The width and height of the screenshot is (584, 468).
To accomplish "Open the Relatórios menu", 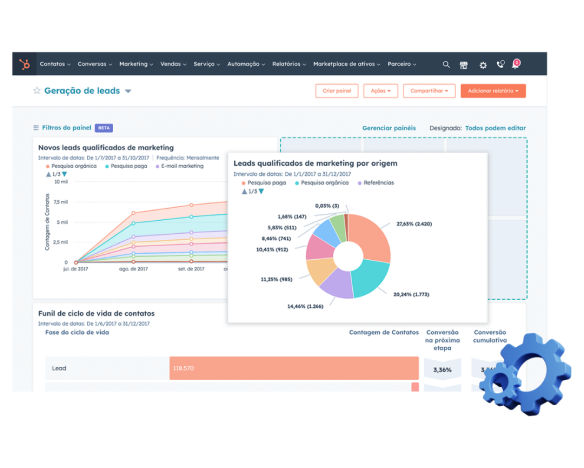I will coord(289,64).
